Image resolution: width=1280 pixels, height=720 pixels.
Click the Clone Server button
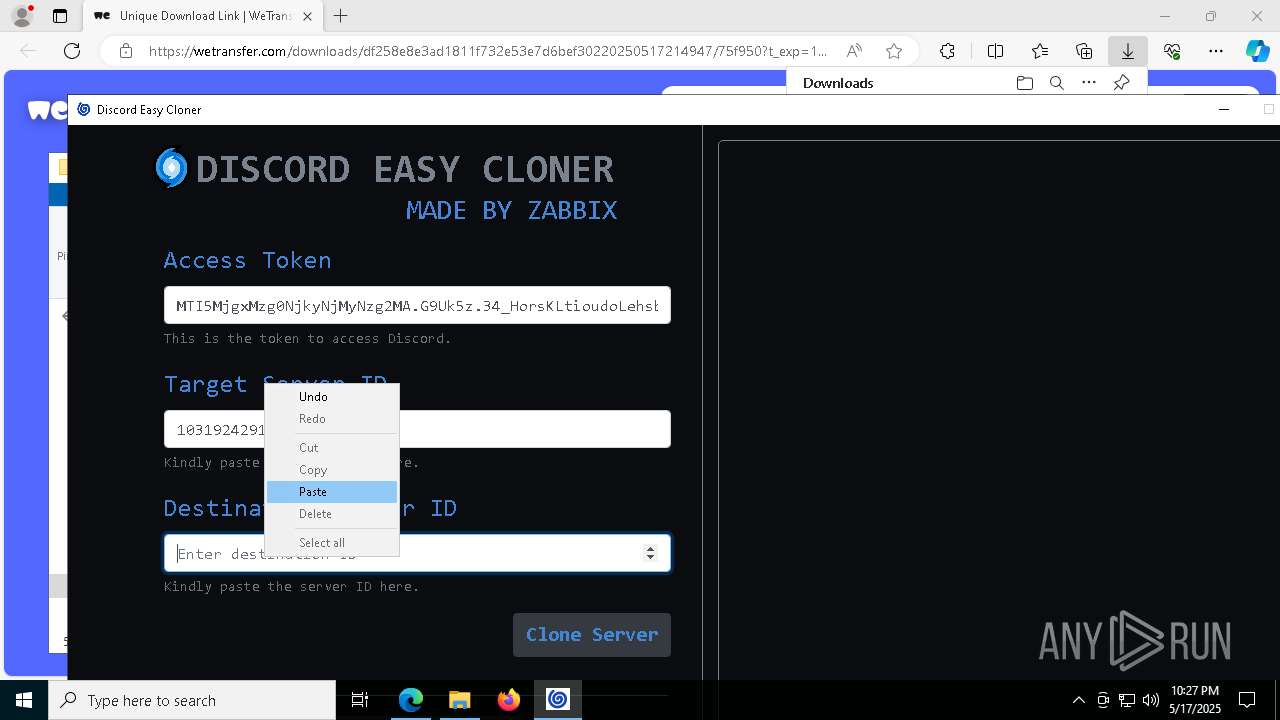pyautogui.click(x=592, y=635)
